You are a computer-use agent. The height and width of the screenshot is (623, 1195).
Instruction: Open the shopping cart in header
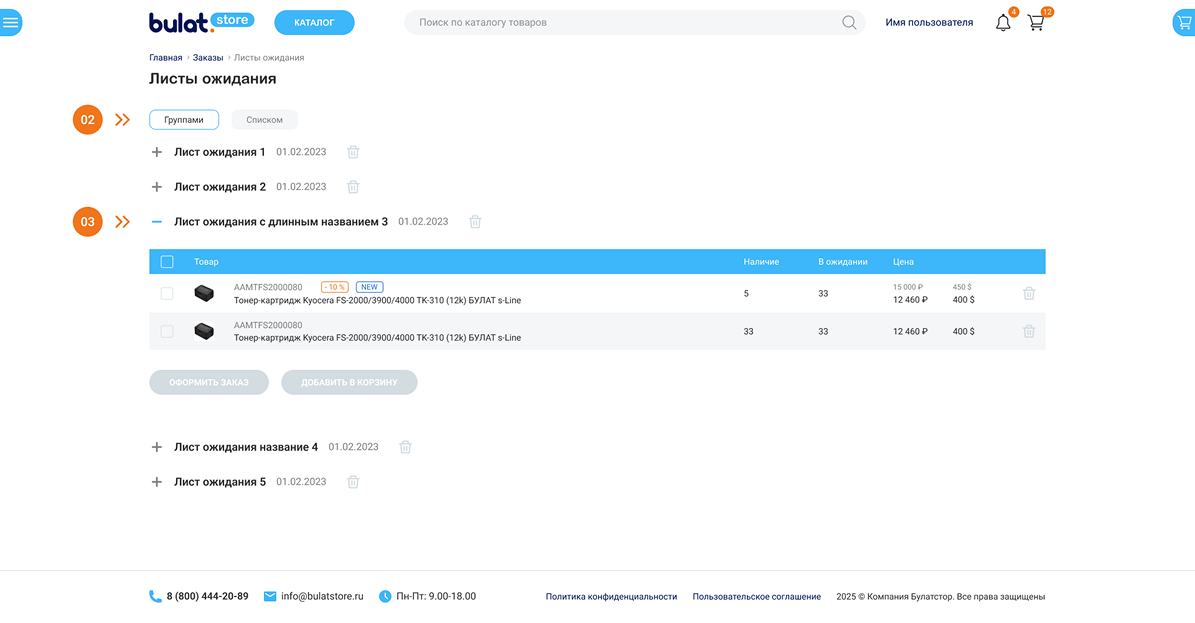tap(1036, 23)
